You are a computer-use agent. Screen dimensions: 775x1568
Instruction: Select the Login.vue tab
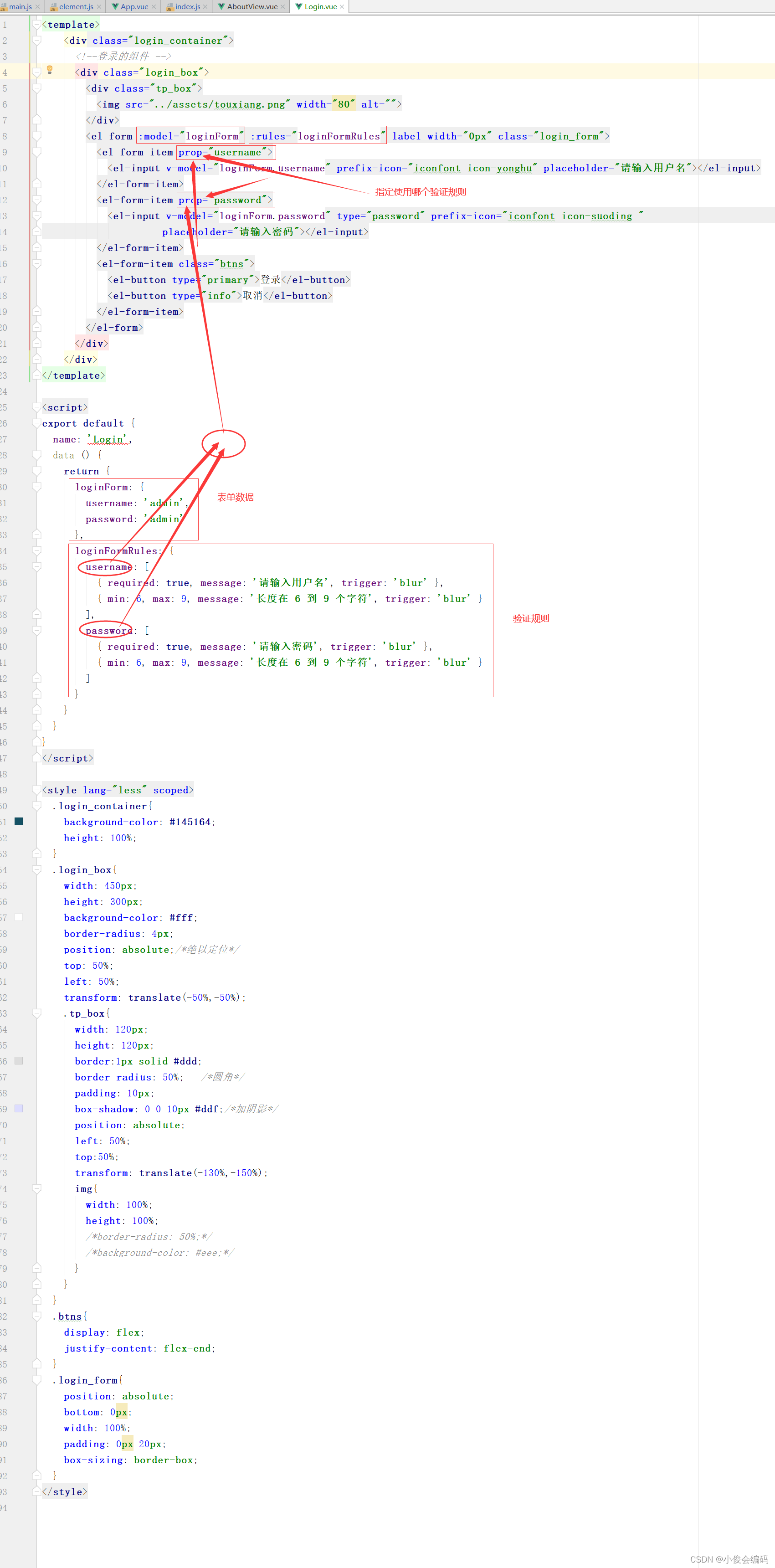tap(320, 7)
